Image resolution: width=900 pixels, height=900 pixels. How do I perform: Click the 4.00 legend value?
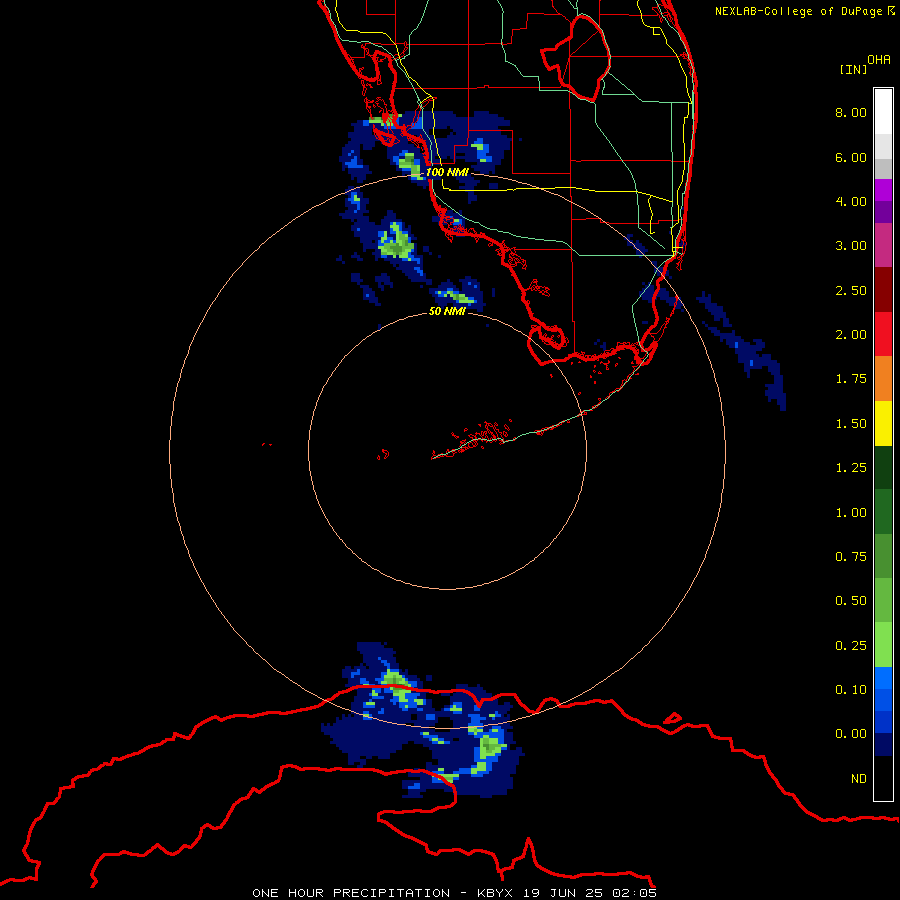tap(851, 201)
